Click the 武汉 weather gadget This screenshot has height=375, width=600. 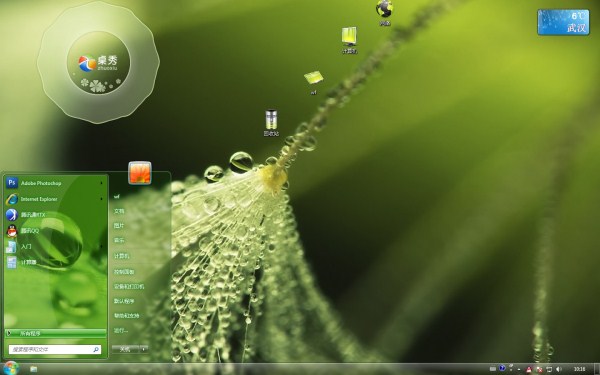coord(563,22)
